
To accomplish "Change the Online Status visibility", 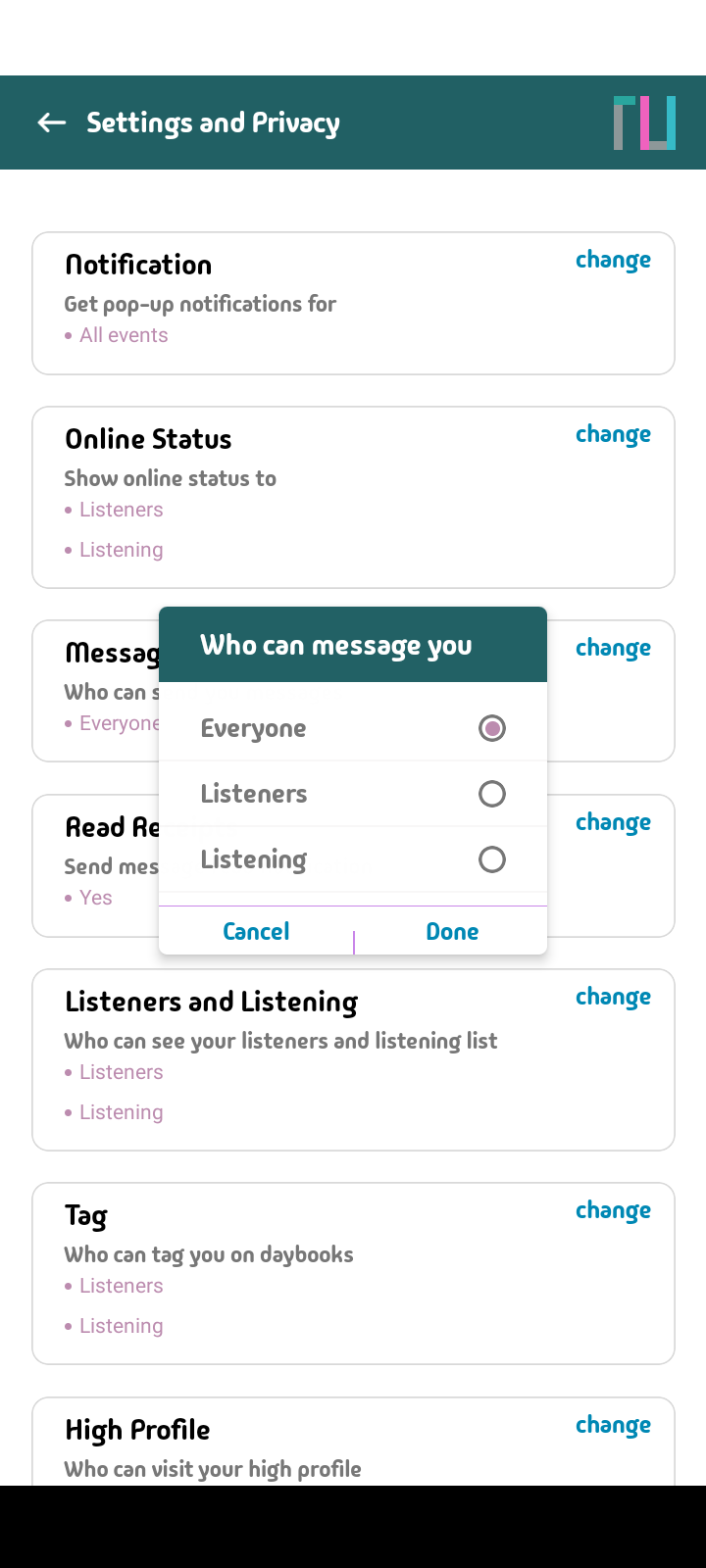I will (613, 434).
